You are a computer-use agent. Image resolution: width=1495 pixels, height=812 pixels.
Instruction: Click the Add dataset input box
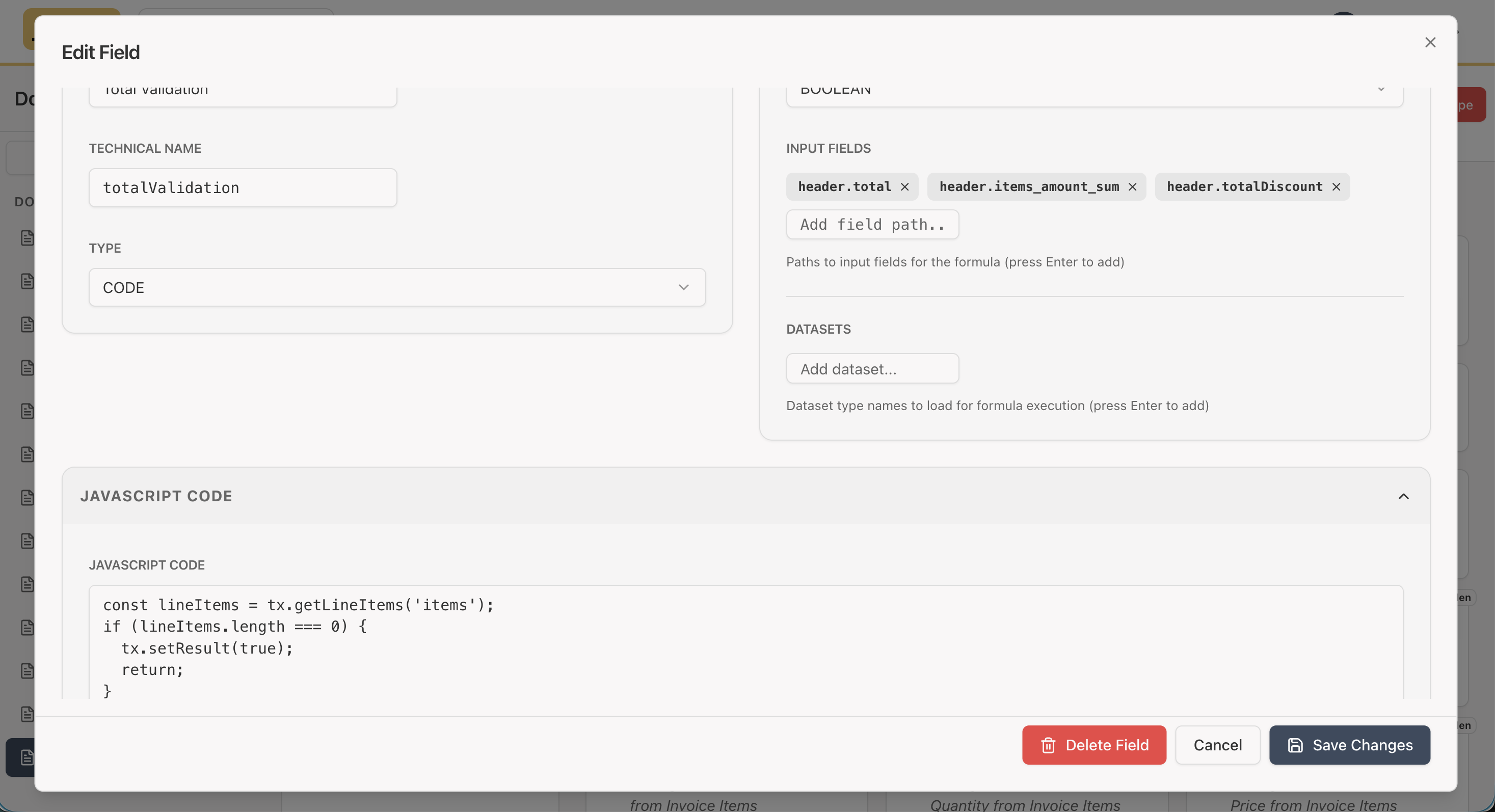click(872, 369)
